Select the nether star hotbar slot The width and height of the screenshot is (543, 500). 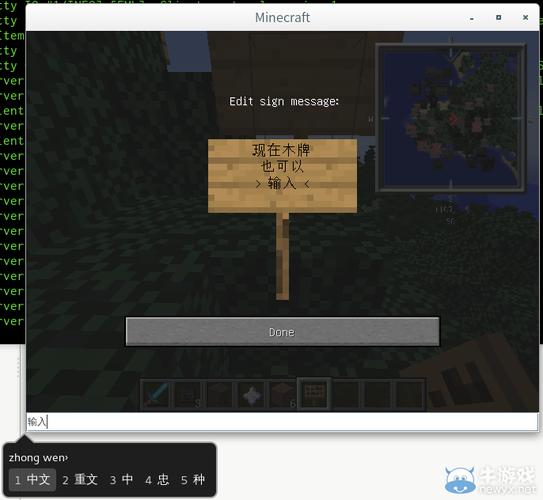(x=251, y=394)
